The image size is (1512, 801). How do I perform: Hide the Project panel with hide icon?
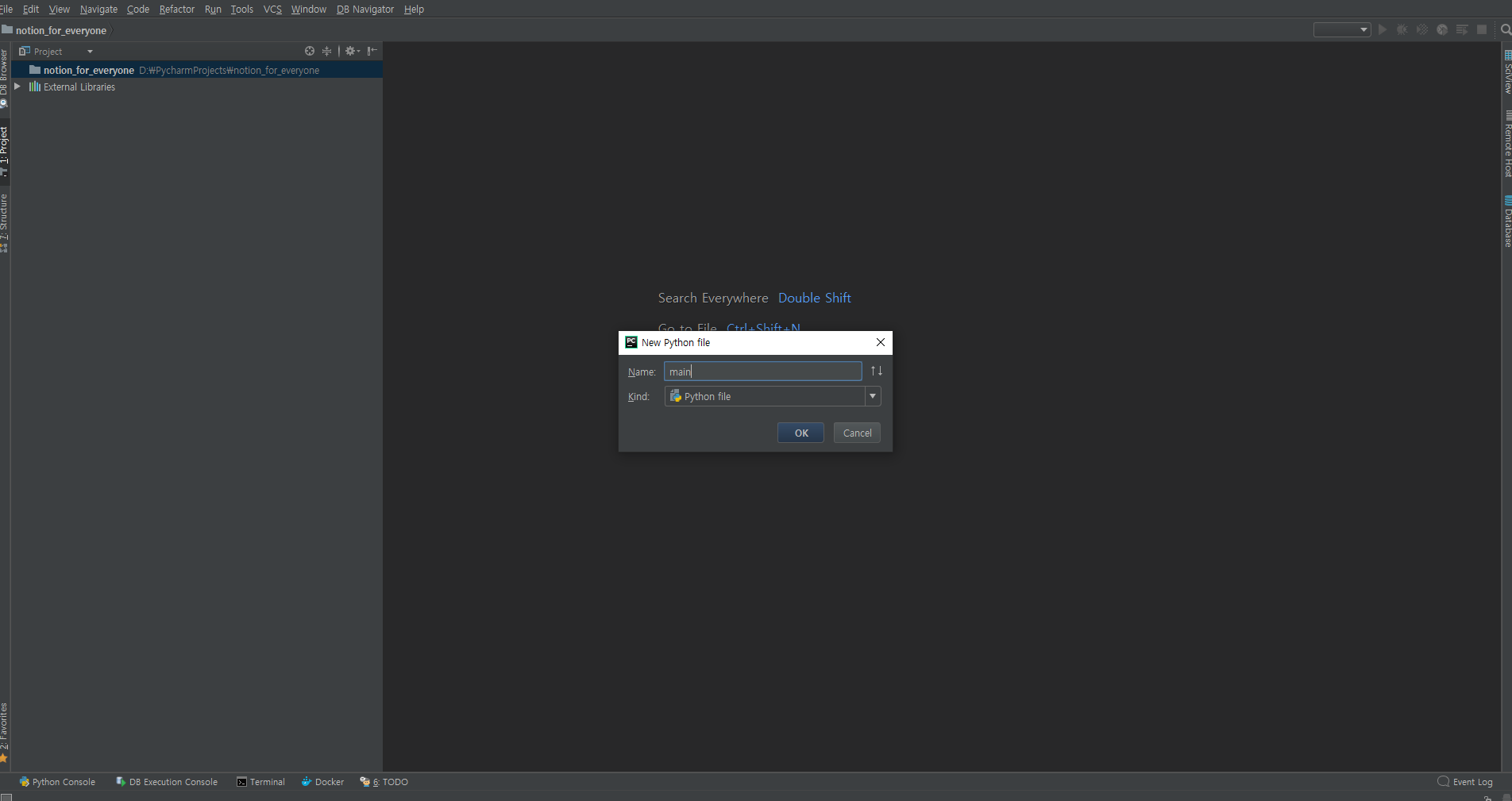[372, 51]
